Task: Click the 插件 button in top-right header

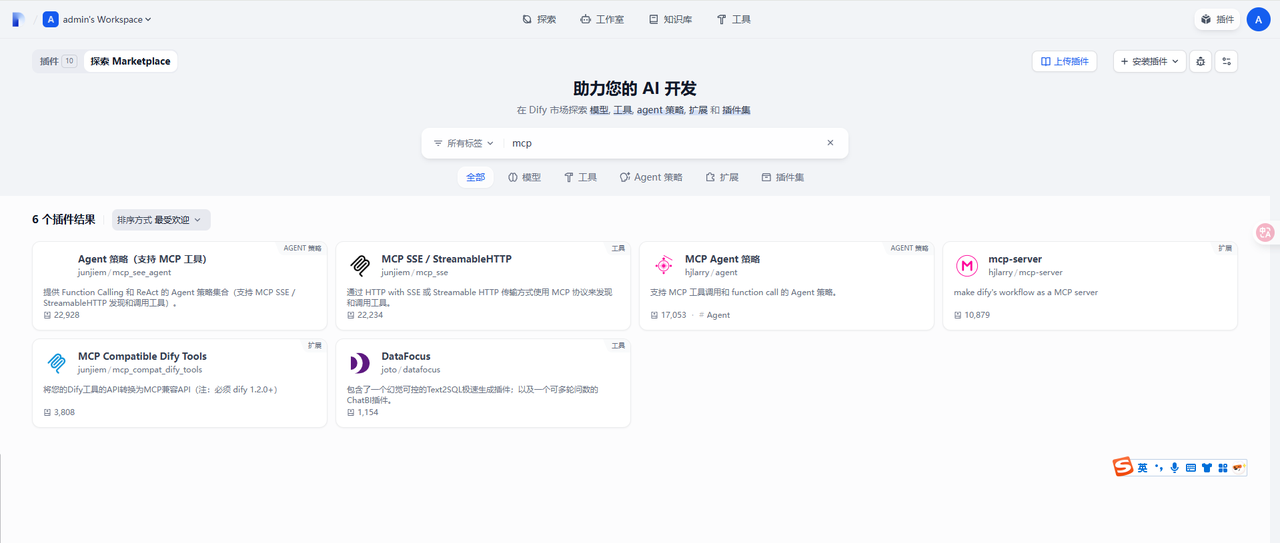Action: pos(1217,19)
